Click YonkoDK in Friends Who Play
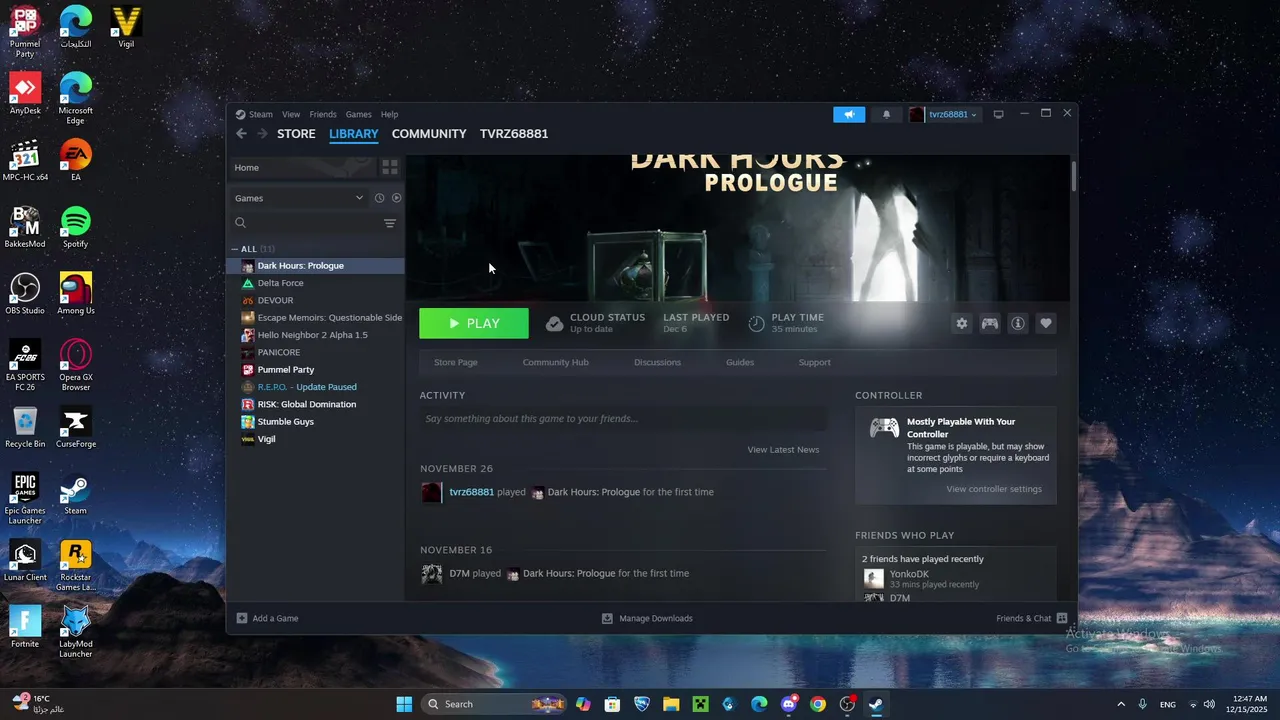 [x=909, y=574]
